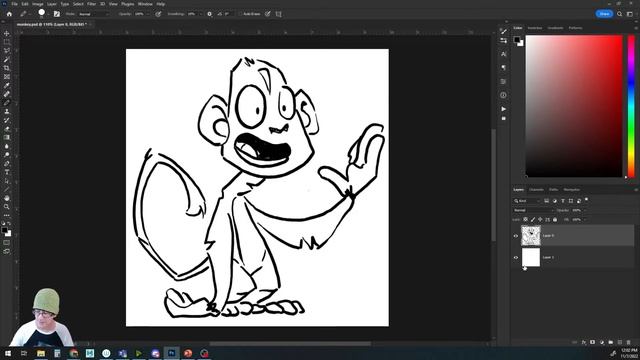
Task: Toggle pressure for opacity button
Action: pyautogui.click(x=158, y=14)
